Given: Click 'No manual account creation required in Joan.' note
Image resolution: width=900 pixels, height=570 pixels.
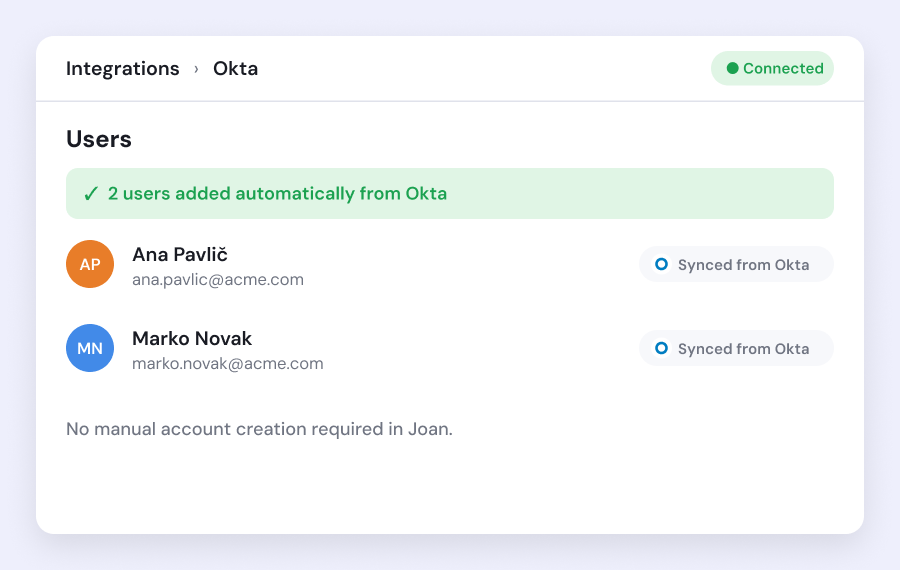Looking at the screenshot, I should coord(259,429).
